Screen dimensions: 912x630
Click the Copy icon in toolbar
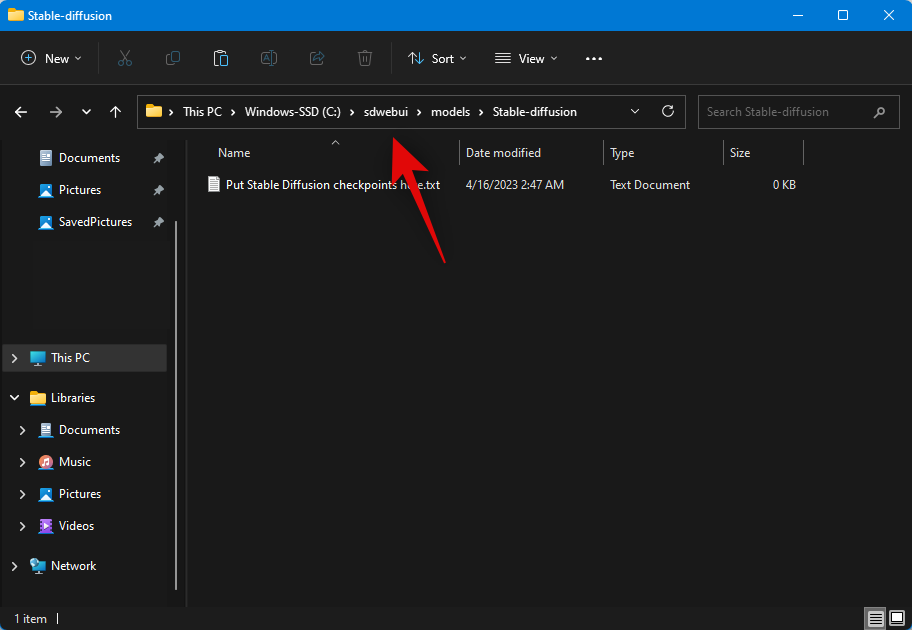(x=173, y=59)
